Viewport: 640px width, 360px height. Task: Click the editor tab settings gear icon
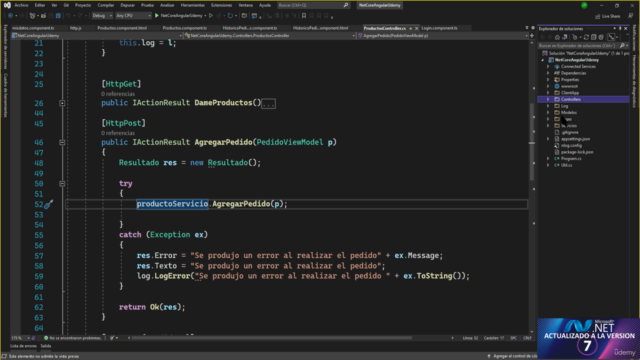tap(533, 28)
